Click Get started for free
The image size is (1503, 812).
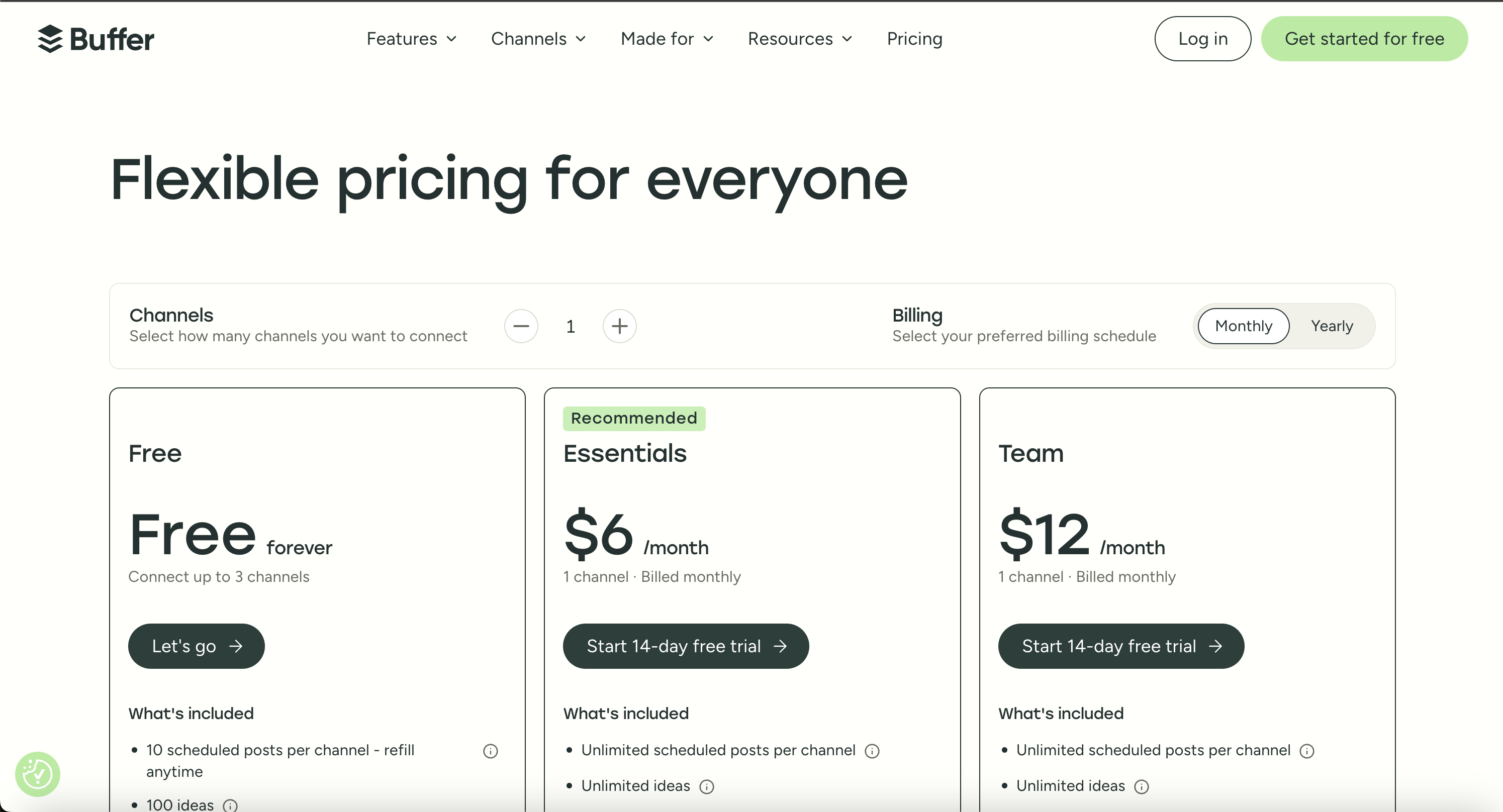pos(1364,39)
